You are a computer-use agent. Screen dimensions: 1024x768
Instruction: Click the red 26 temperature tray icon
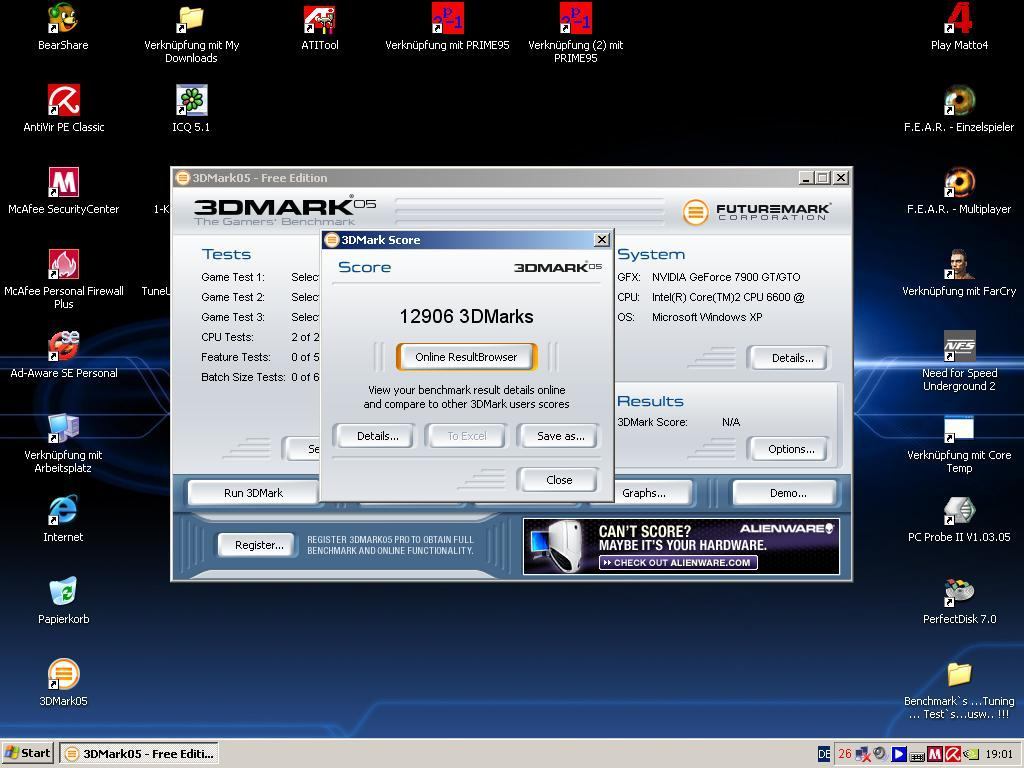(x=844, y=754)
